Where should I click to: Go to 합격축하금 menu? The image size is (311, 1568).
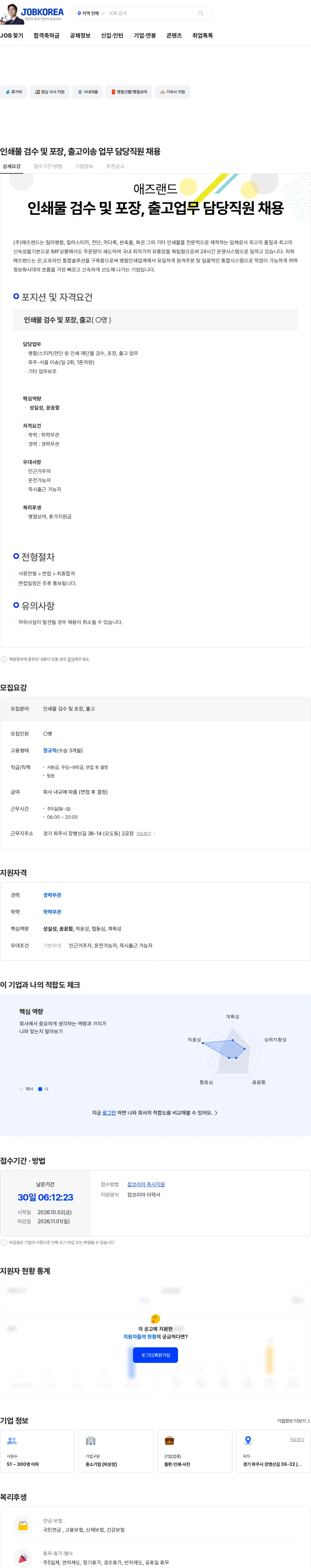(46, 36)
